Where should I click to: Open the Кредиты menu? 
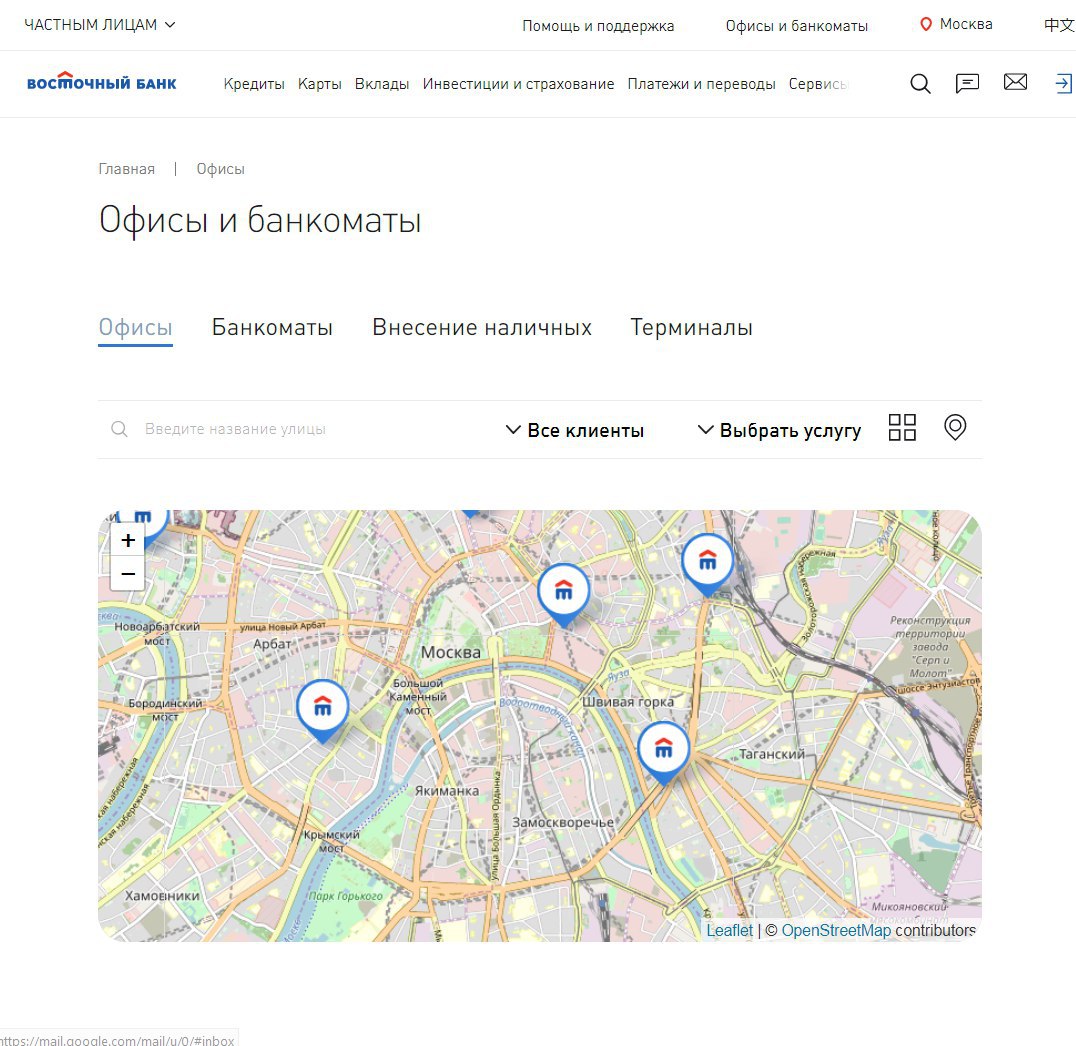(x=254, y=84)
